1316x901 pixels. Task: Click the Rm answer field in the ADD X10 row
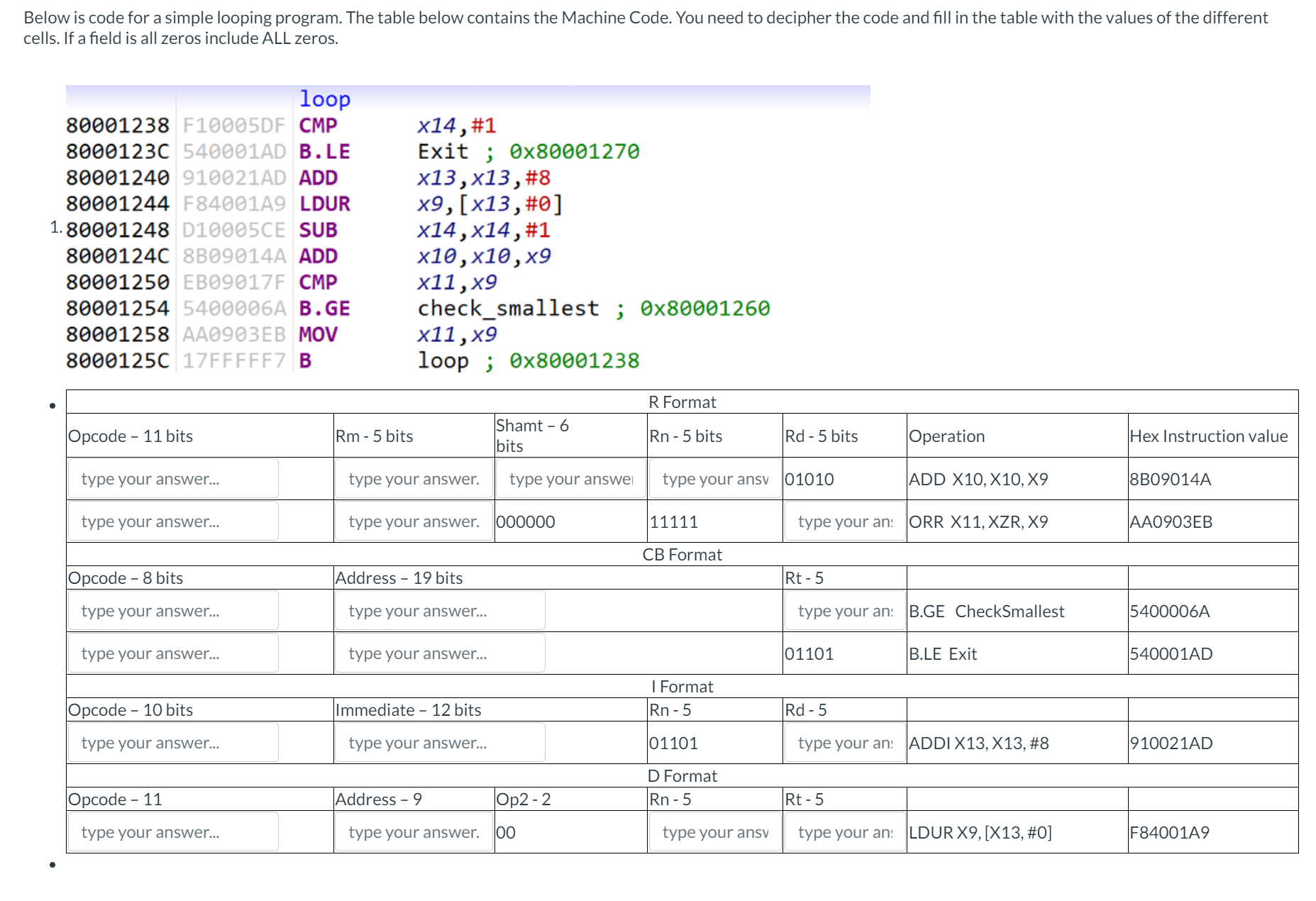[x=413, y=478]
